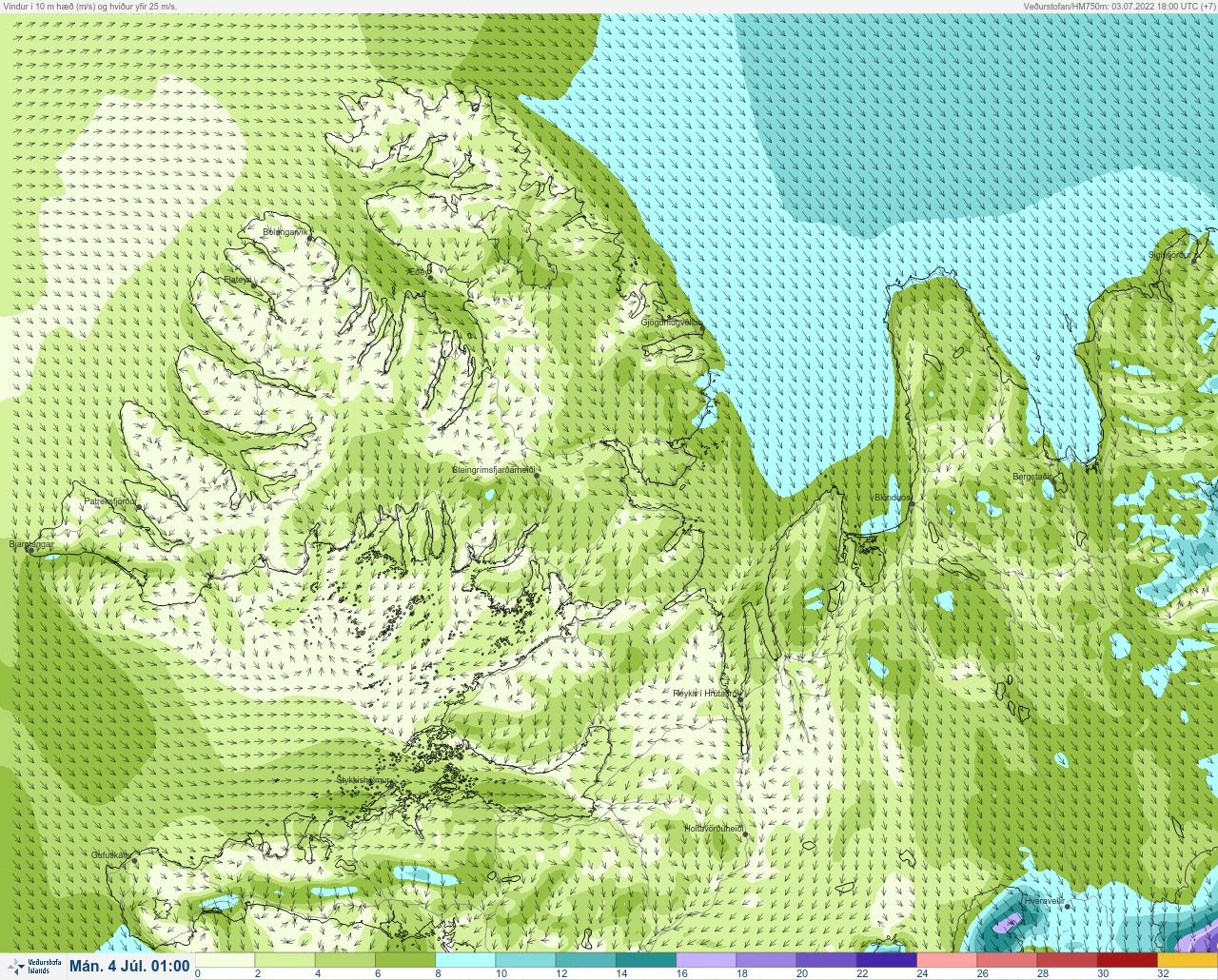1218x980 pixels.
Task: Click the Patreksfjörður station label
Action: 110,500
